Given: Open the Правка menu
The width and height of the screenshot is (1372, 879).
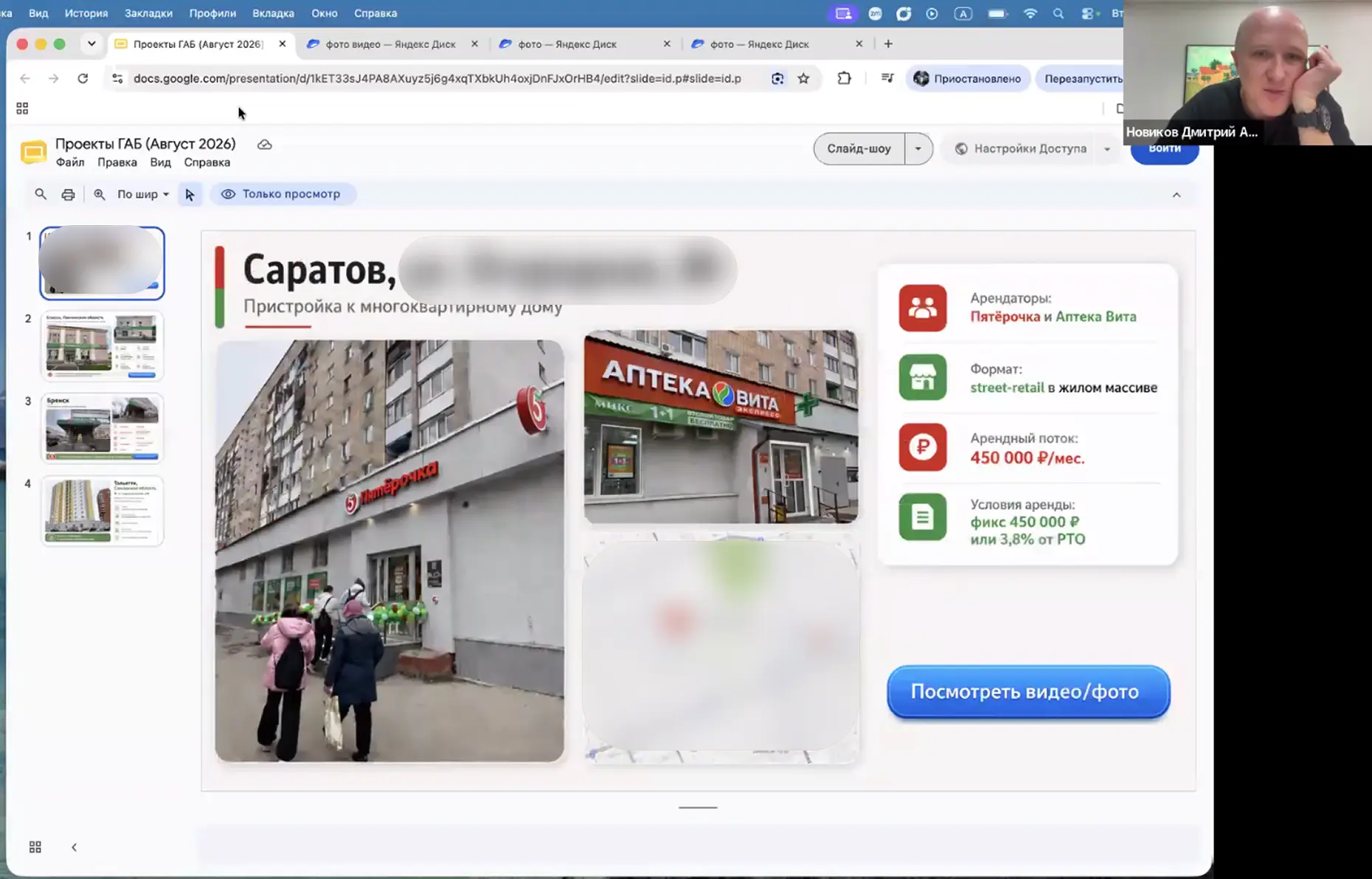Looking at the screenshot, I should pyautogui.click(x=117, y=162).
